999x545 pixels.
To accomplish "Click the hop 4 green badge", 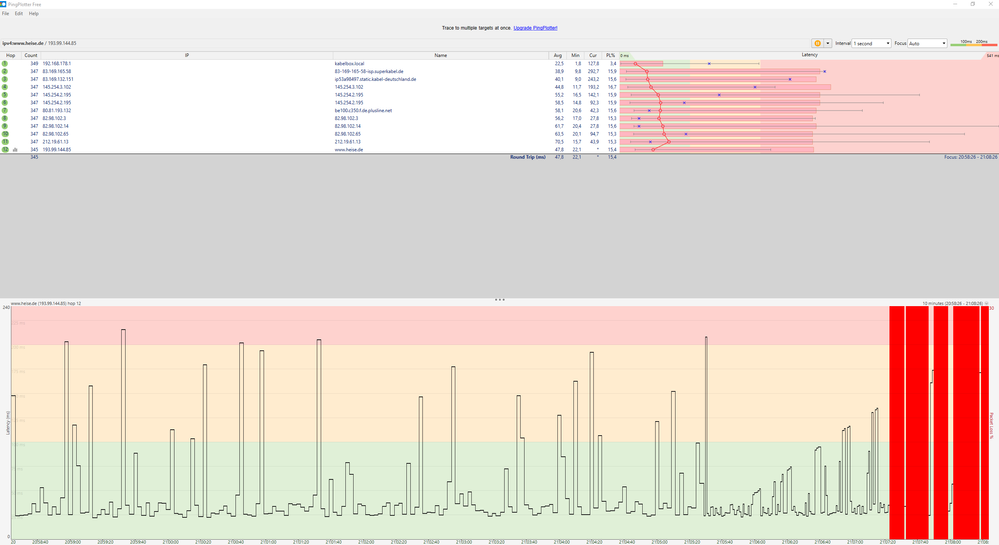I will pyautogui.click(x=5, y=87).
